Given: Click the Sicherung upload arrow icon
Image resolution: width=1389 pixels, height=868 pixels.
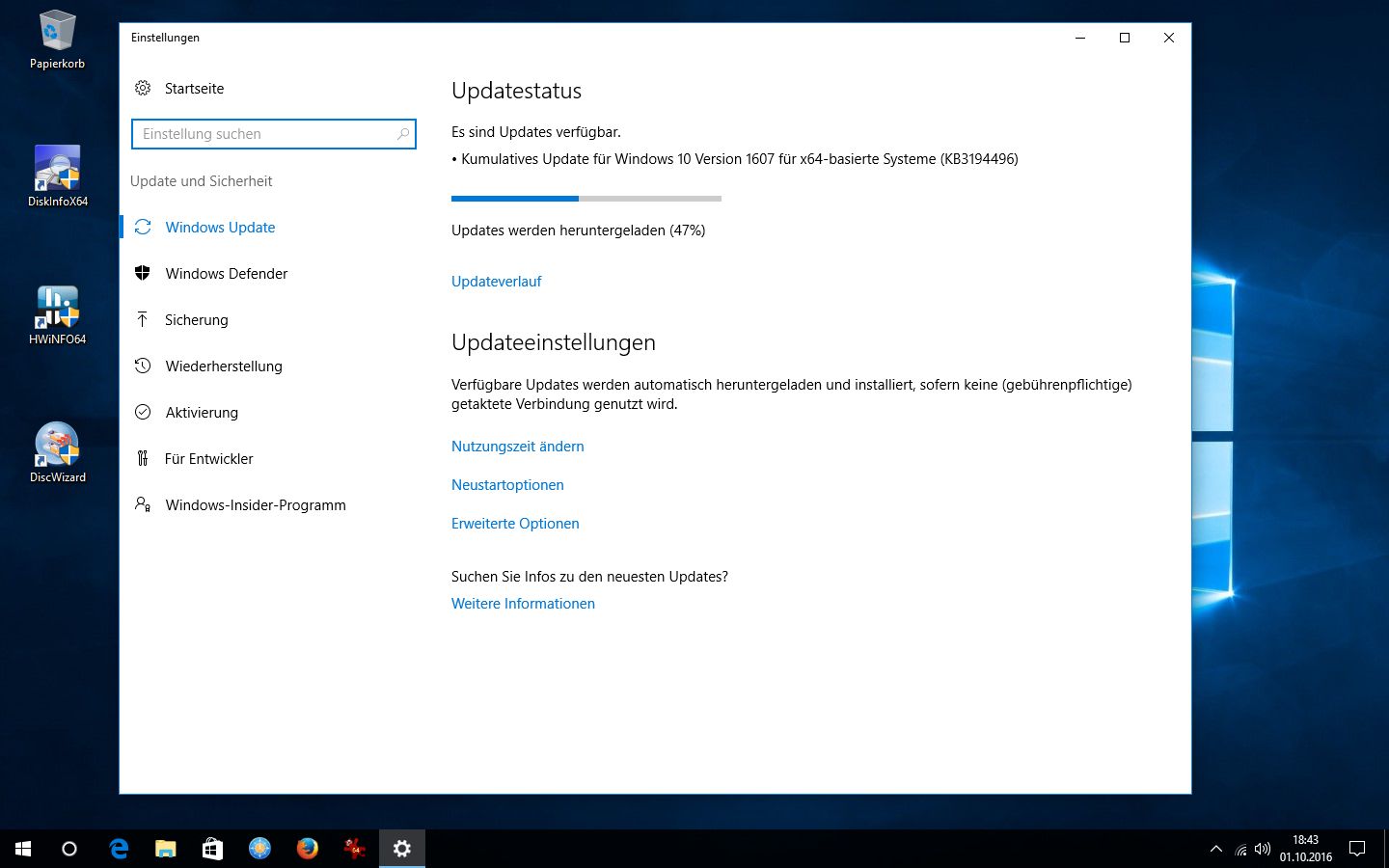Looking at the screenshot, I should click(x=143, y=319).
